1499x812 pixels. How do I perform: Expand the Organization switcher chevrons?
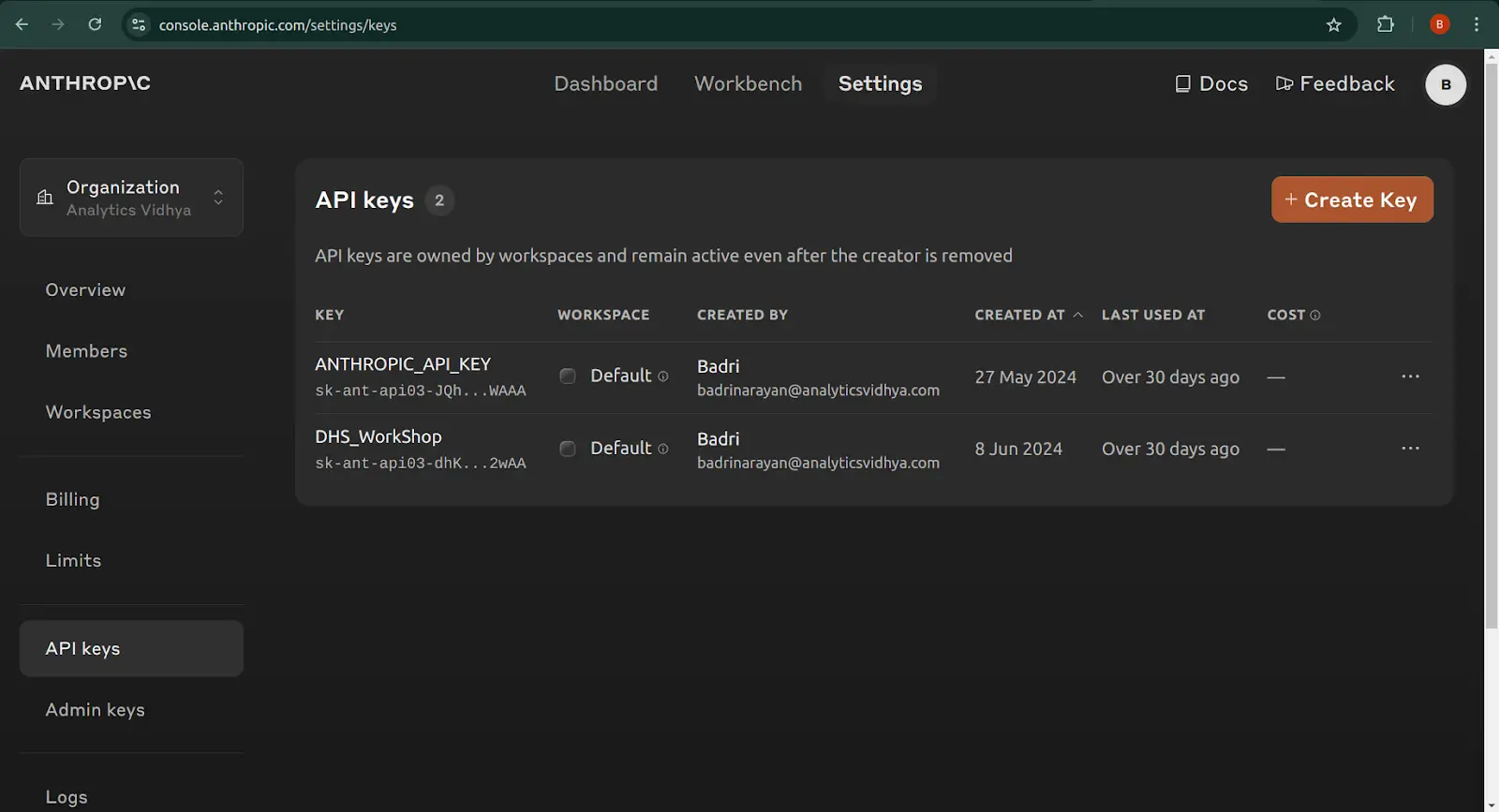(x=218, y=197)
